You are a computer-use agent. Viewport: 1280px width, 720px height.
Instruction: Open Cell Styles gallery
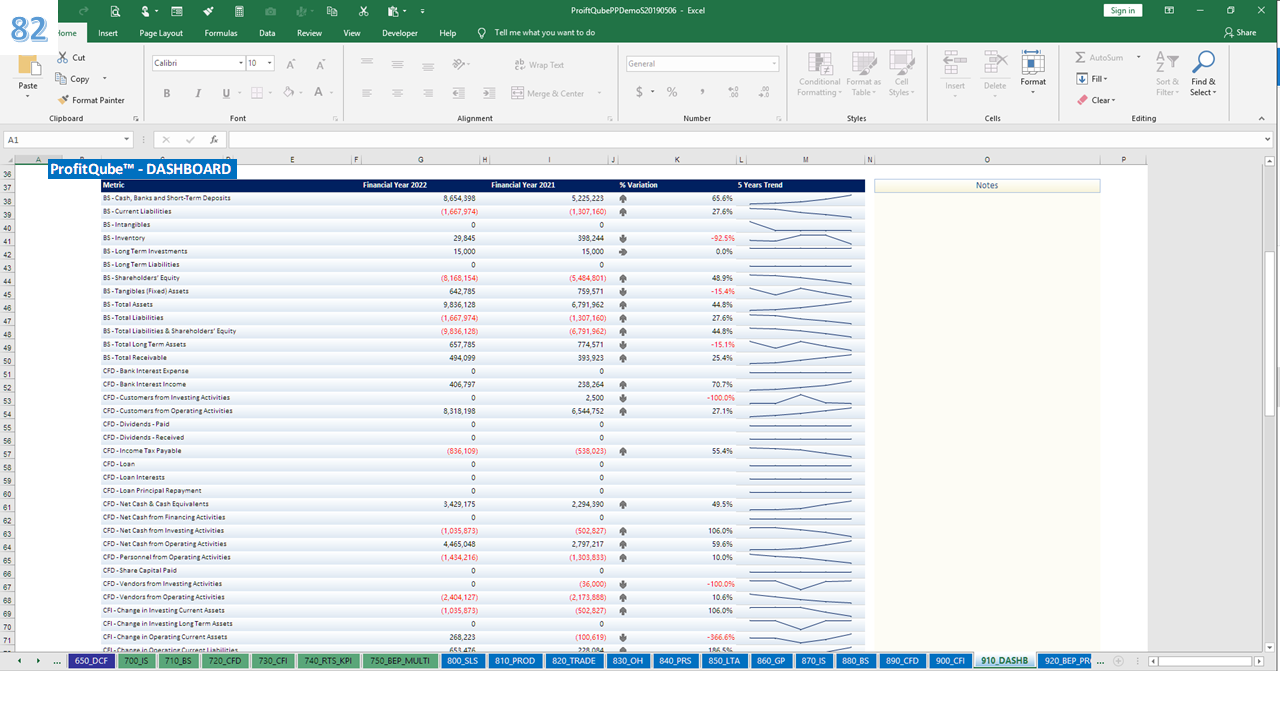(901, 74)
